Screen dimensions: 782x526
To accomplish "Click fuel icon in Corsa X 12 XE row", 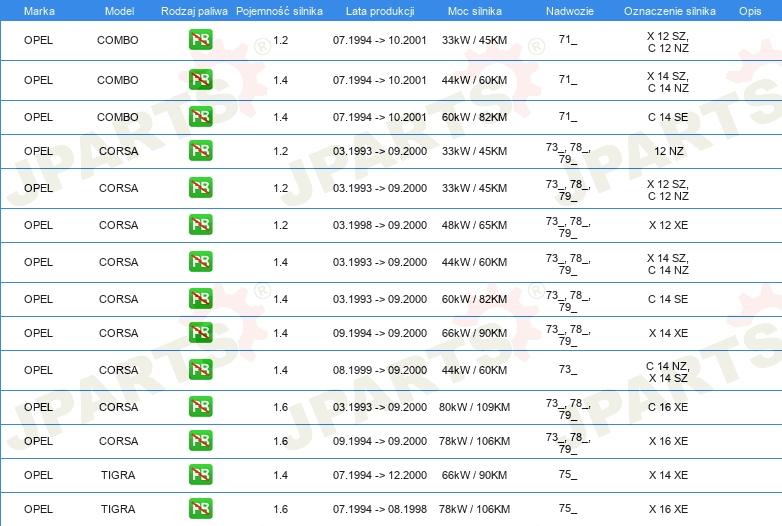I will tap(200, 225).
